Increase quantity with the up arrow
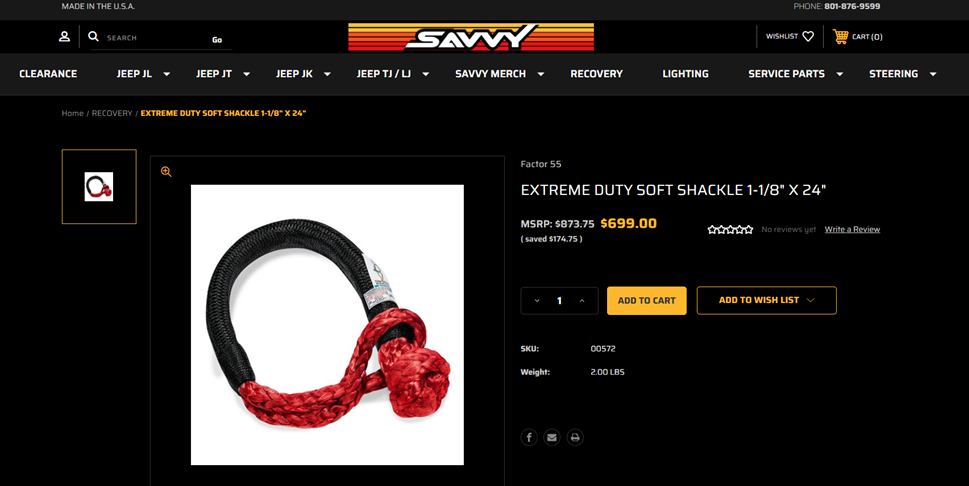The height and width of the screenshot is (486, 969). click(x=582, y=301)
